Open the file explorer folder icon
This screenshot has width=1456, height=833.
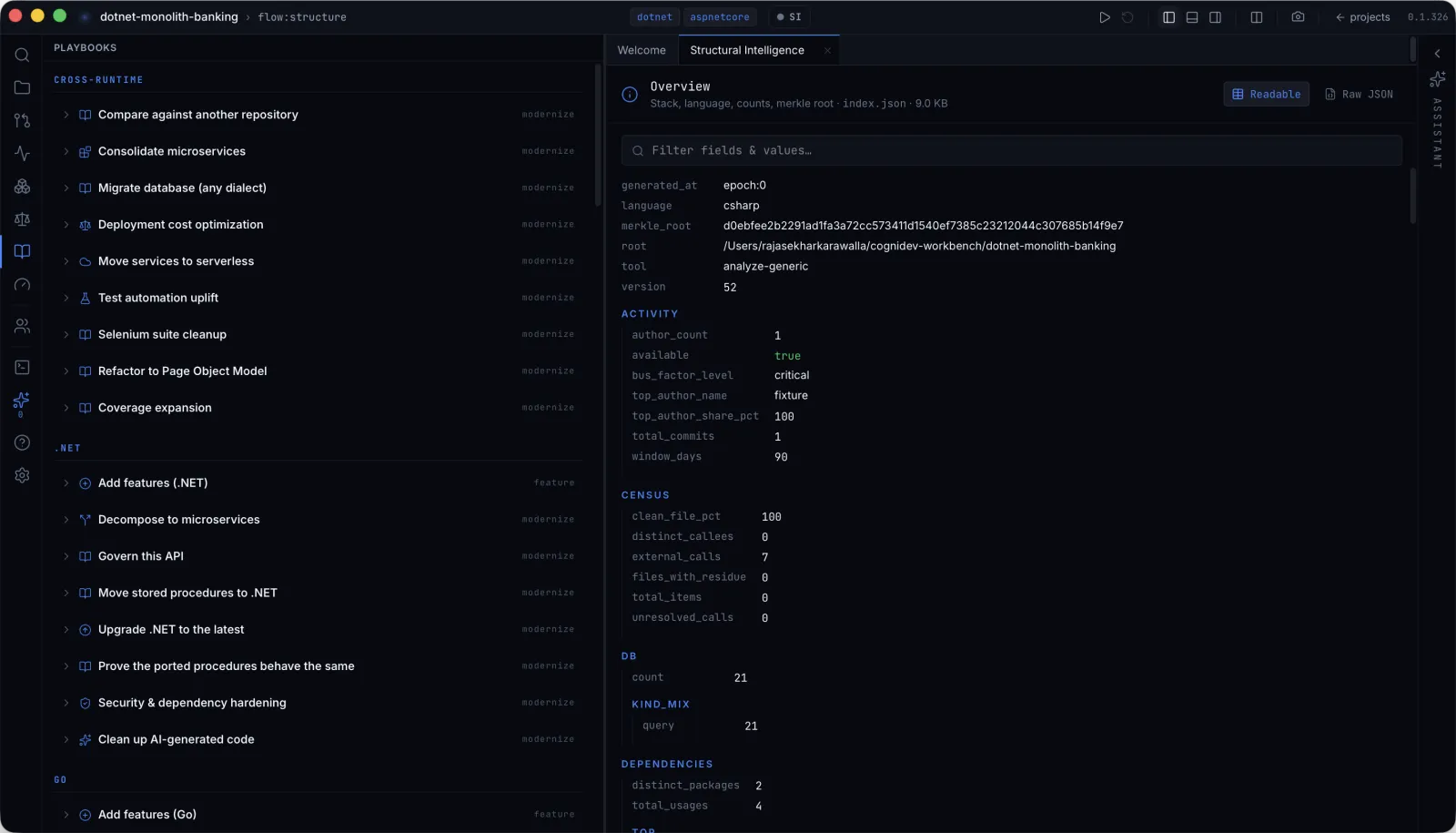tap(22, 87)
